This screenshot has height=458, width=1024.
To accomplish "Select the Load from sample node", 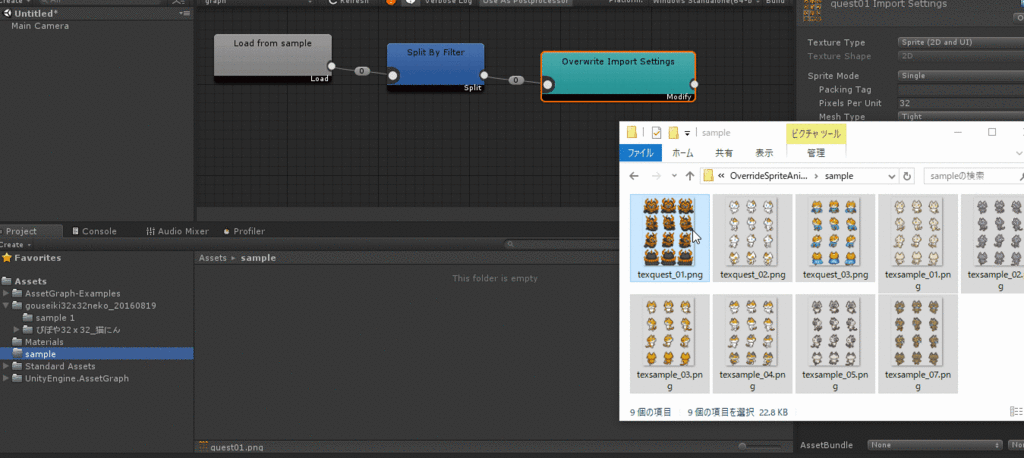I will pos(273,58).
